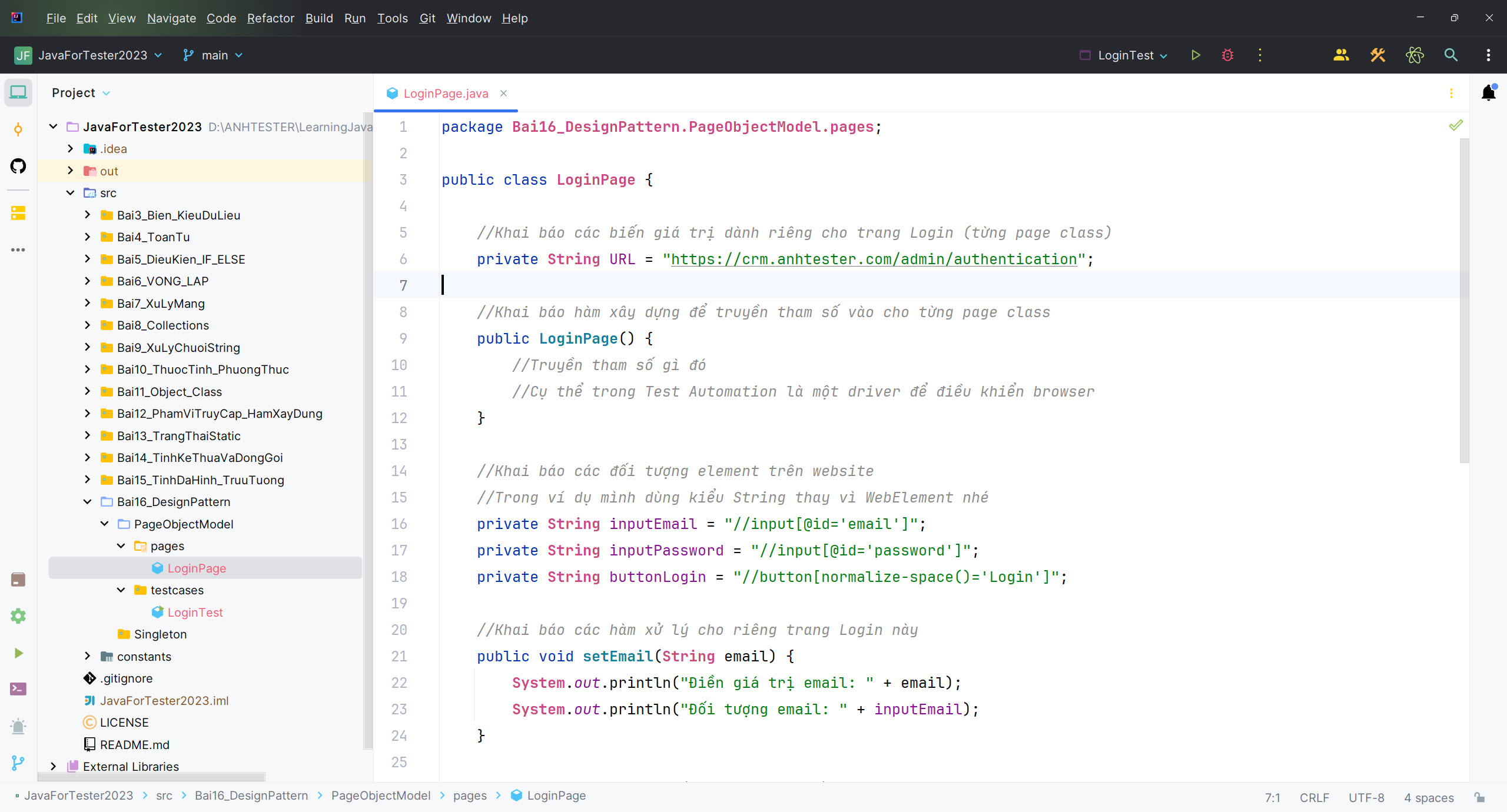This screenshot has width=1507, height=812.
Task: Click the CRLF line separator in status bar
Action: point(1314,797)
